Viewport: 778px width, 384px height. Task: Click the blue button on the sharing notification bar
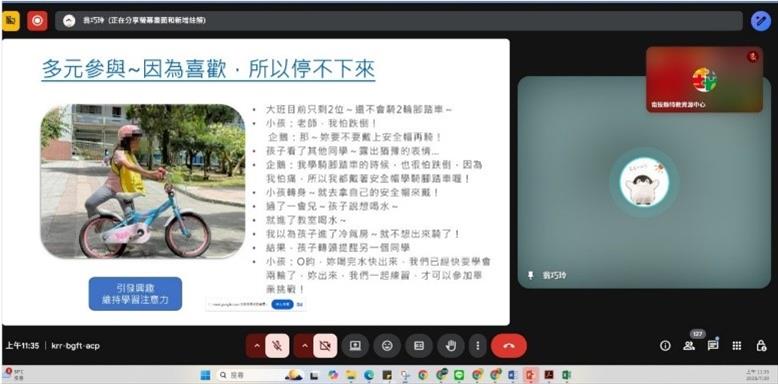point(282,304)
